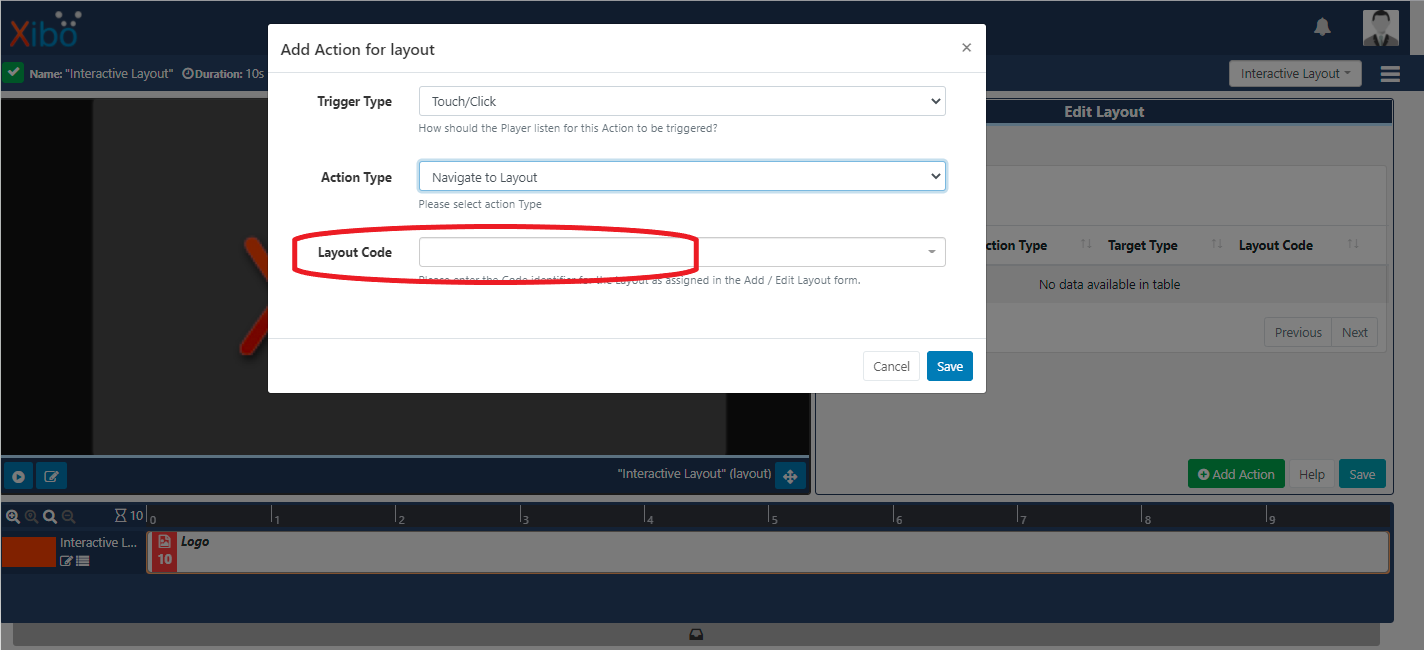Open the user profile avatar
The image size is (1424, 650).
(1380, 27)
